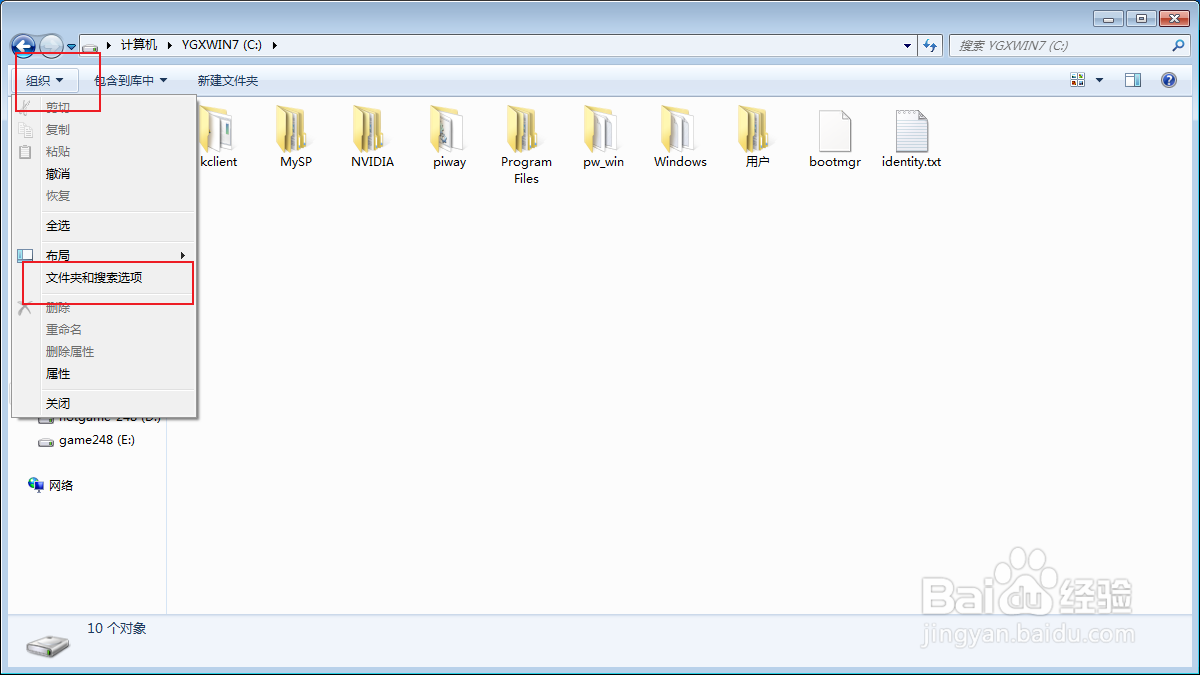
Task: Click the drive icon in the status pane
Action: pyautogui.click(x=48, y=645)
